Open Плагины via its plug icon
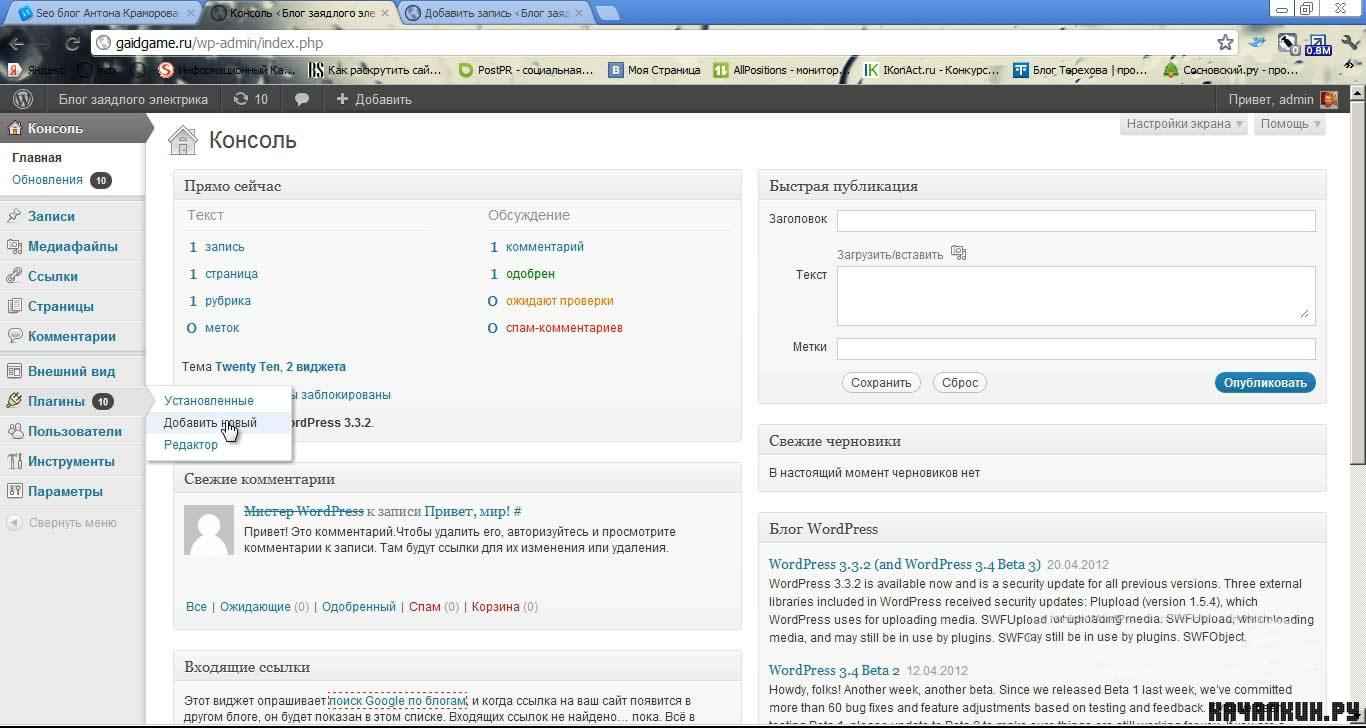The width and height of the screenshot is (1366, 728). click(14, 401)
